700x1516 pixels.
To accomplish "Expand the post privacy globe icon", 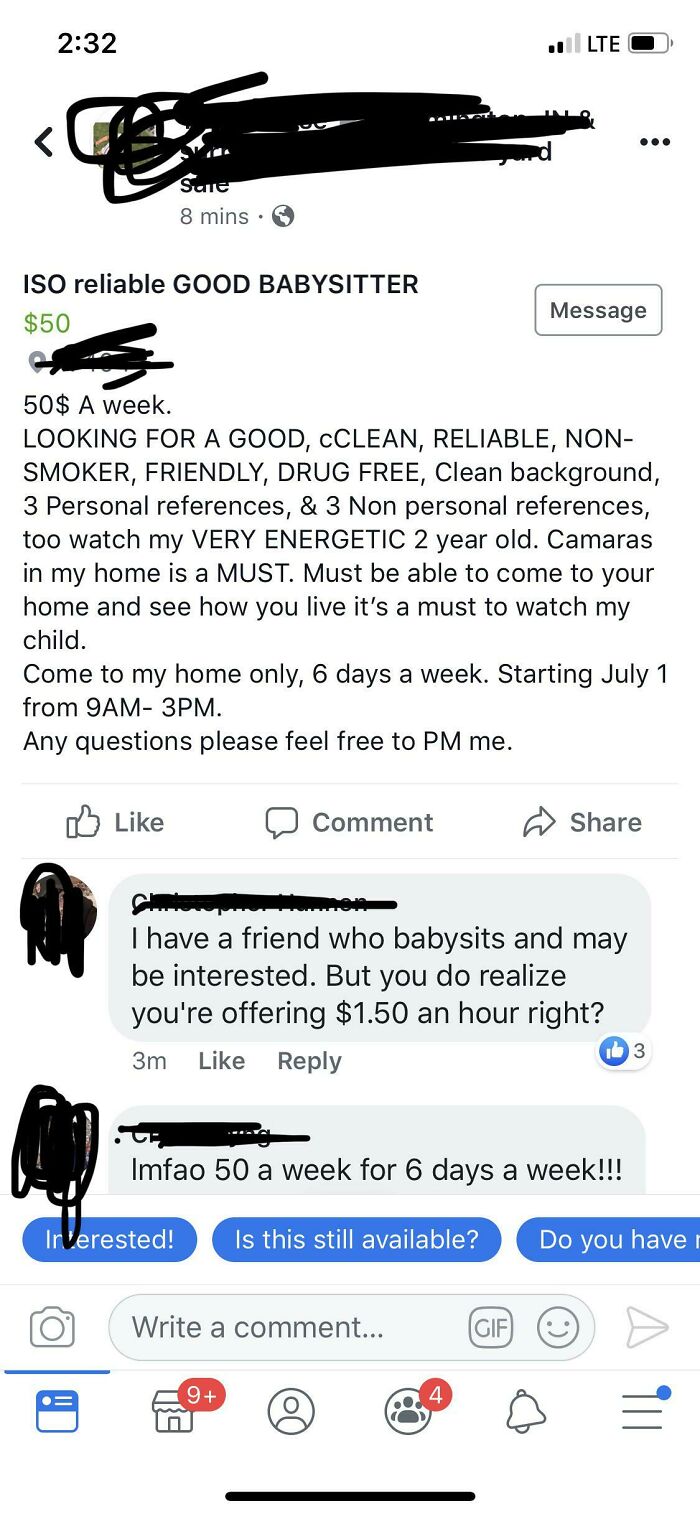I will click(x=283, y=215).
